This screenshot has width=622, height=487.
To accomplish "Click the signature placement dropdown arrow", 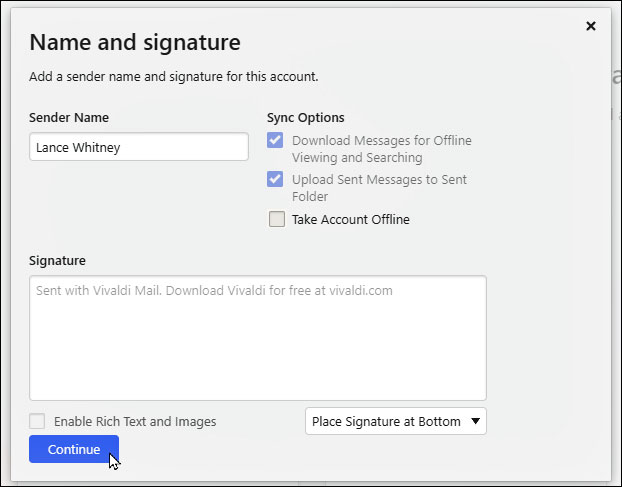I will pyautogui.click(x=475, y=421).
